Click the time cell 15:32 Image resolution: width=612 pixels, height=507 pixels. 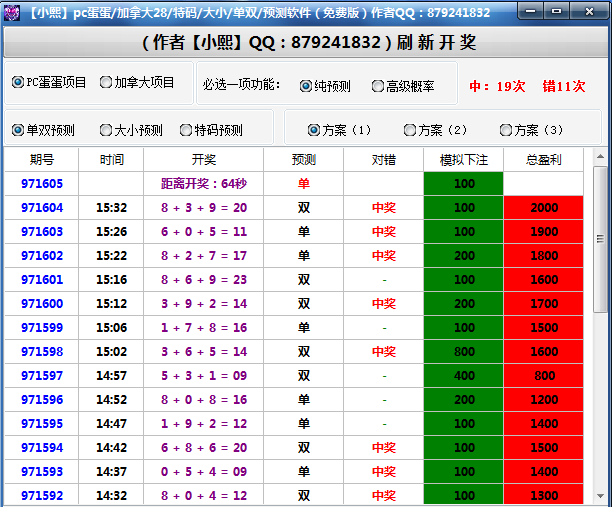(x=112, y=208)
